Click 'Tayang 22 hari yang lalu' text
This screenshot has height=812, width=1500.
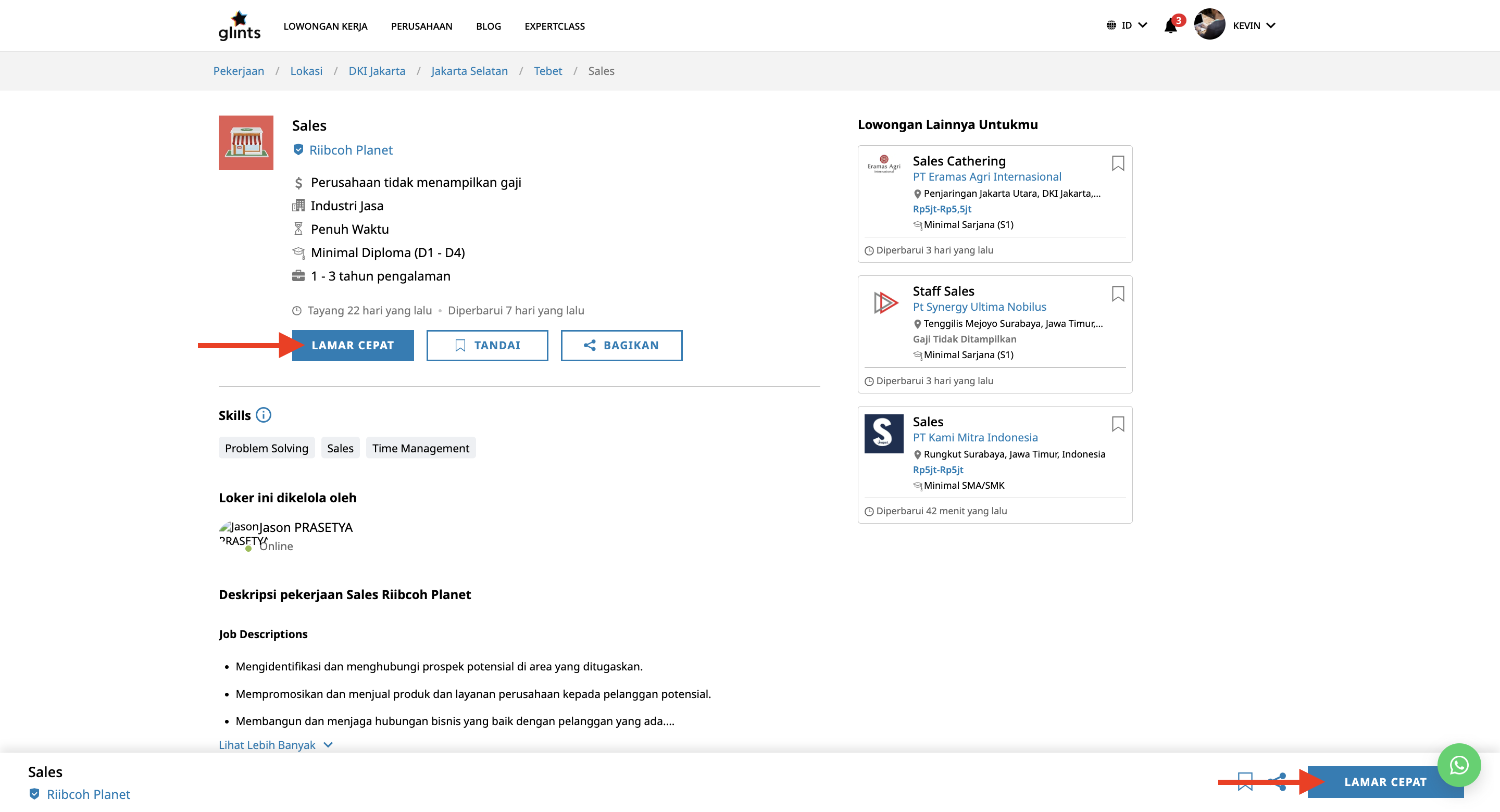pos(370,311)
